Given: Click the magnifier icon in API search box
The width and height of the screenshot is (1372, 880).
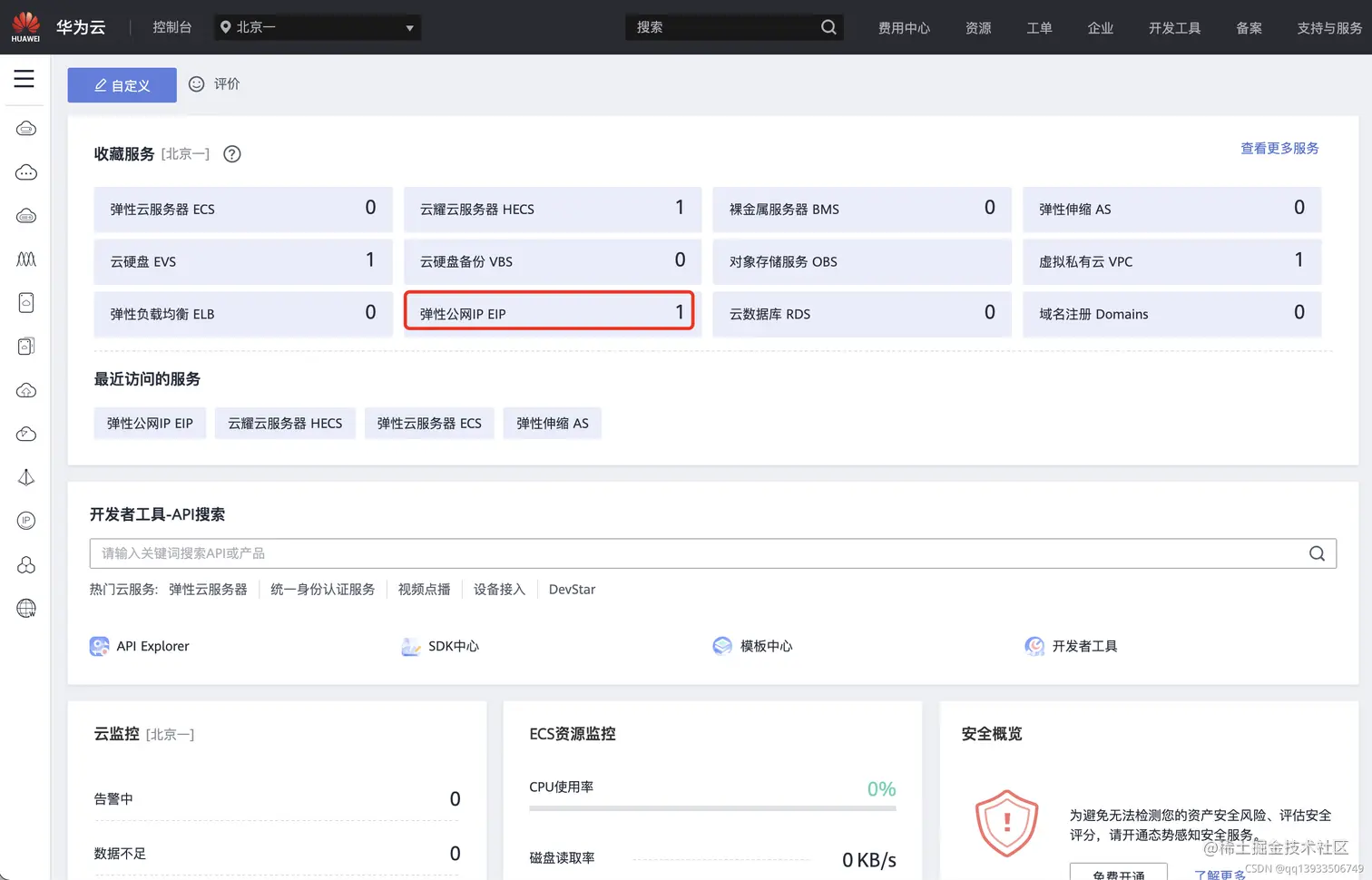Looking at the screenshot, I should pyautogui.click(x=1317, y=553).
